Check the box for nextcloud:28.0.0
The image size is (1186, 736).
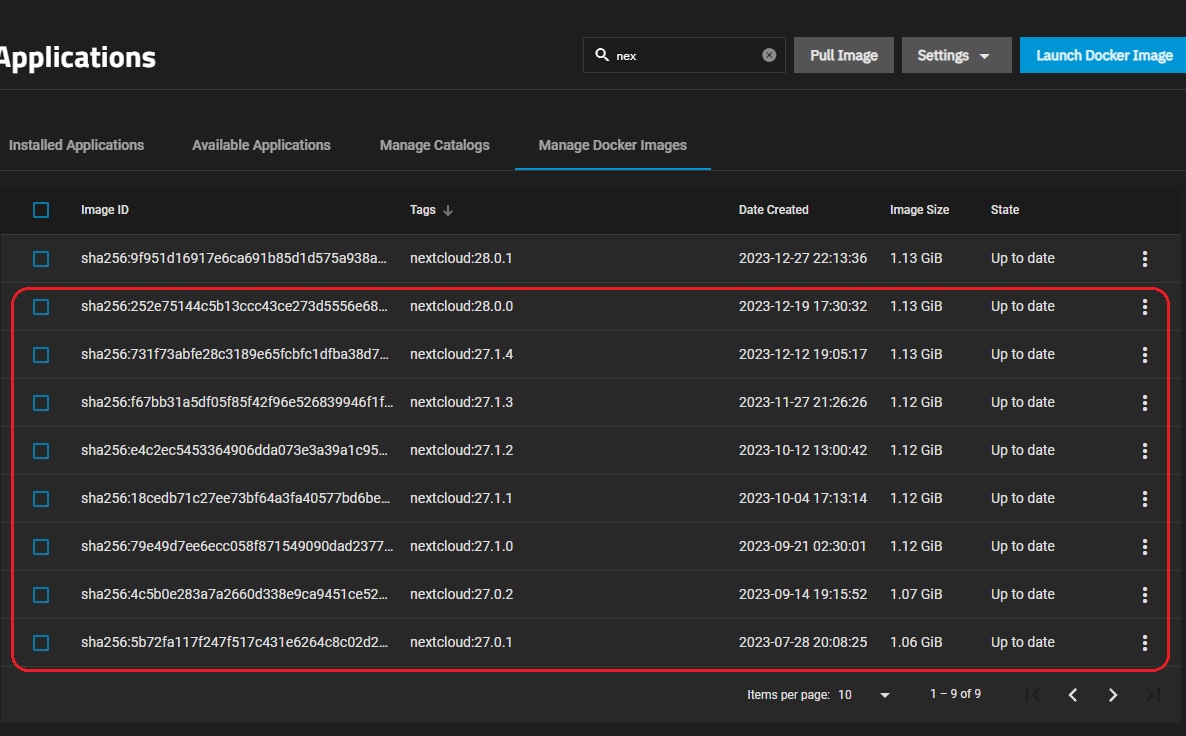pos(41,306)
